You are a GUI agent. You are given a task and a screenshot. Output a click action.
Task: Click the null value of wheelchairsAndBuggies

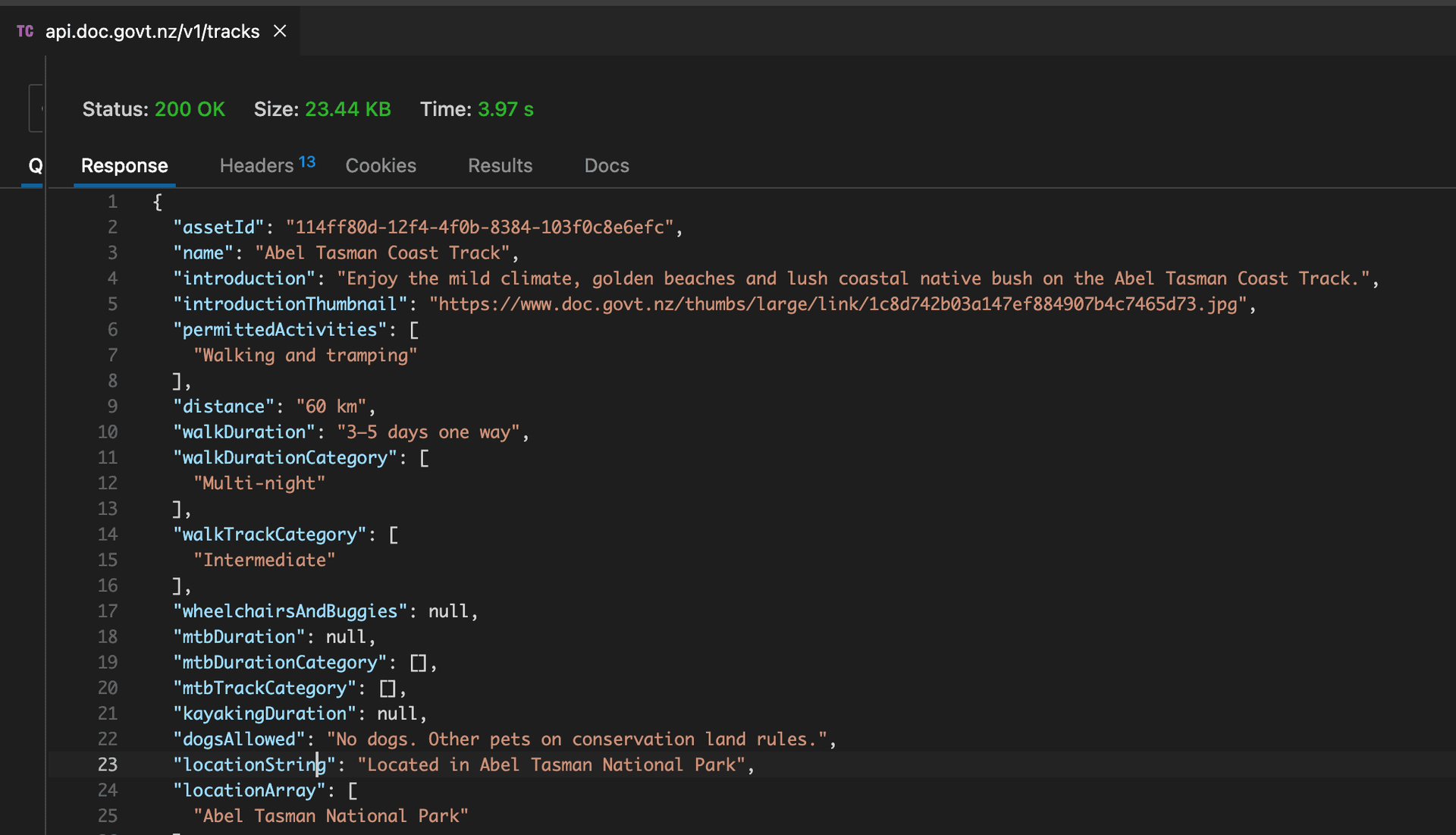[449, 611]
